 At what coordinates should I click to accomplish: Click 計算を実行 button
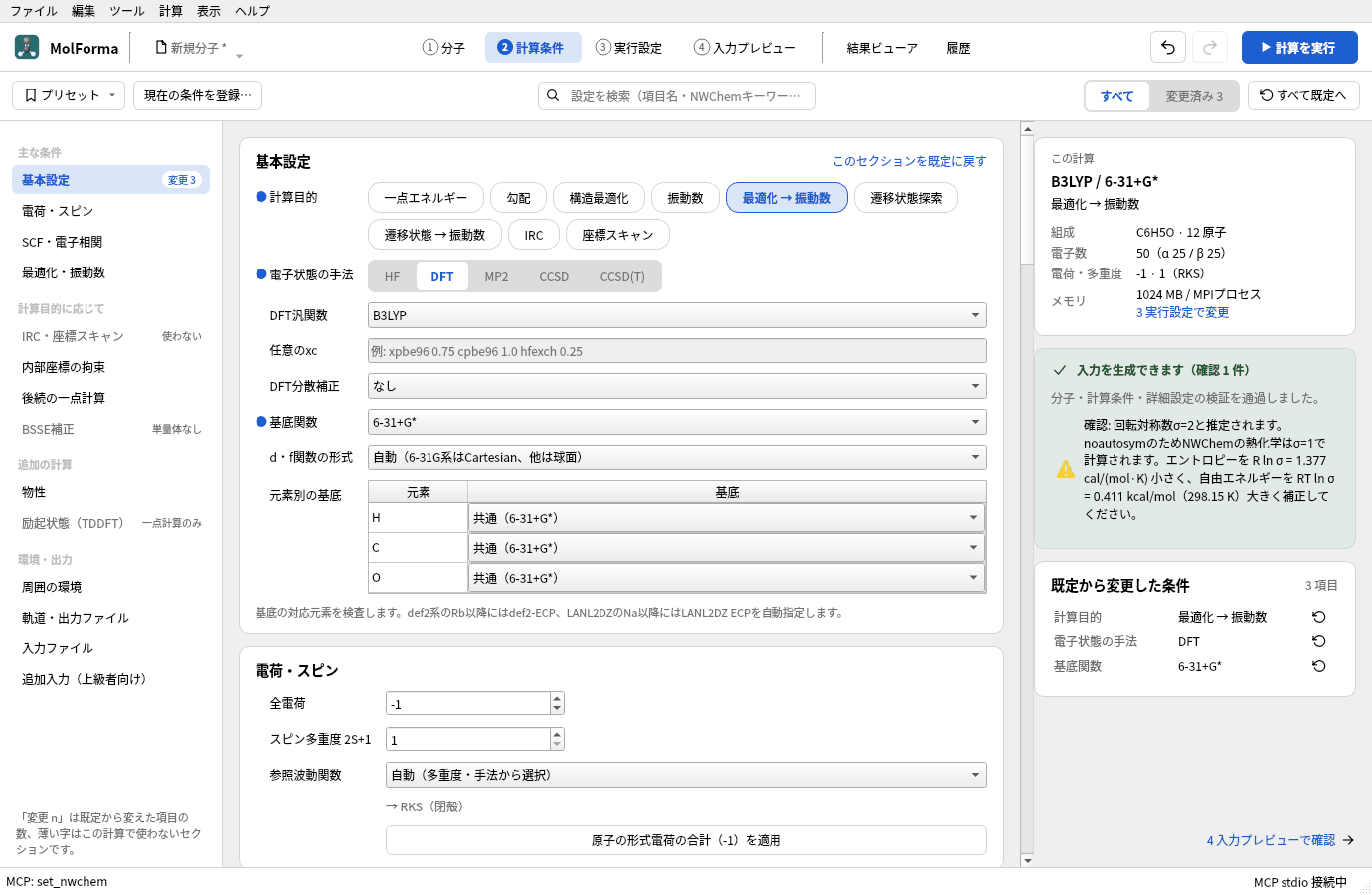click(x=1299, y=47)
